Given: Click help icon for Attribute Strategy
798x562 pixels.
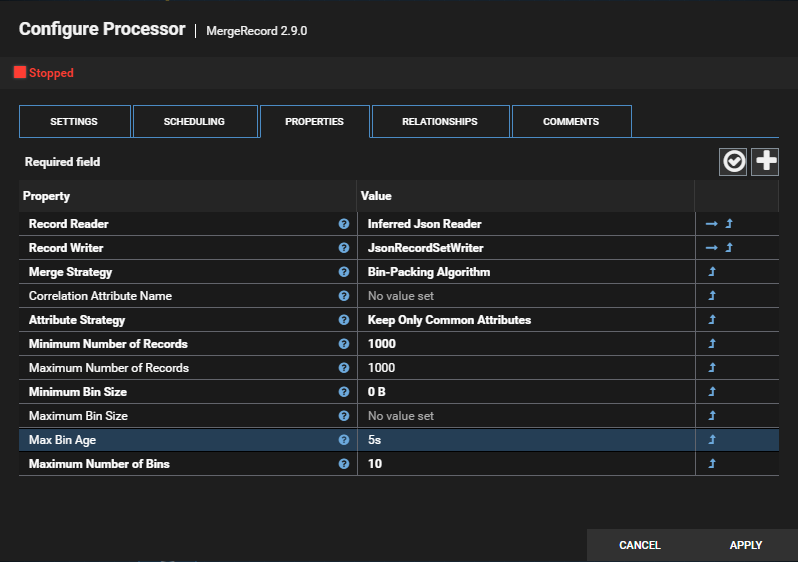Looking at the screenshot, I should [344, 320].
